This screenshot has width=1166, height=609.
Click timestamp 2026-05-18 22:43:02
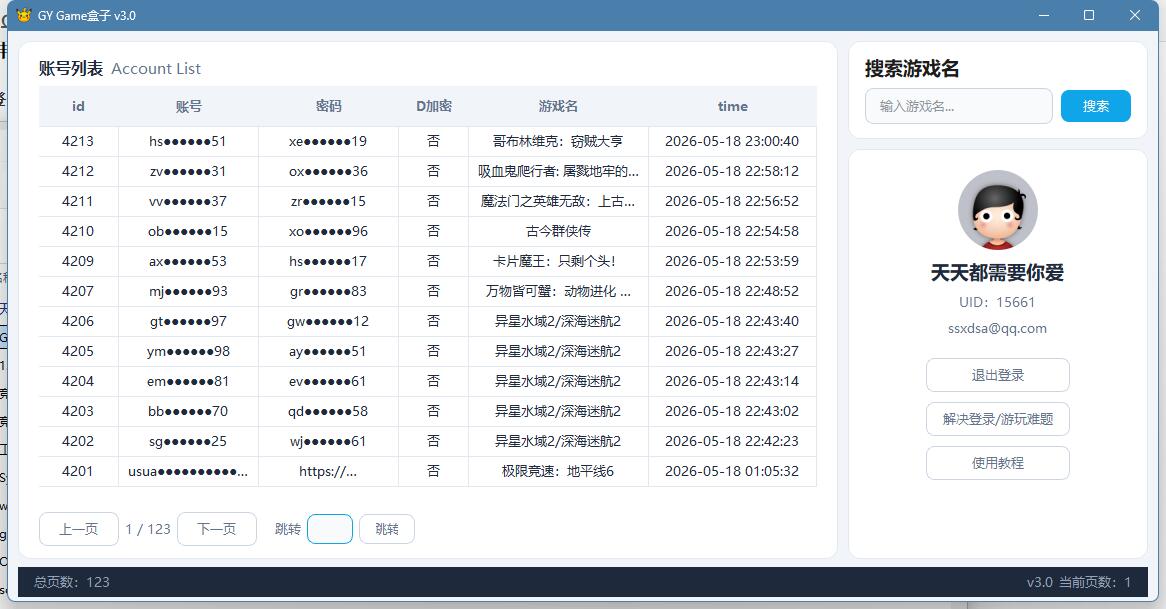pos(732,411)
